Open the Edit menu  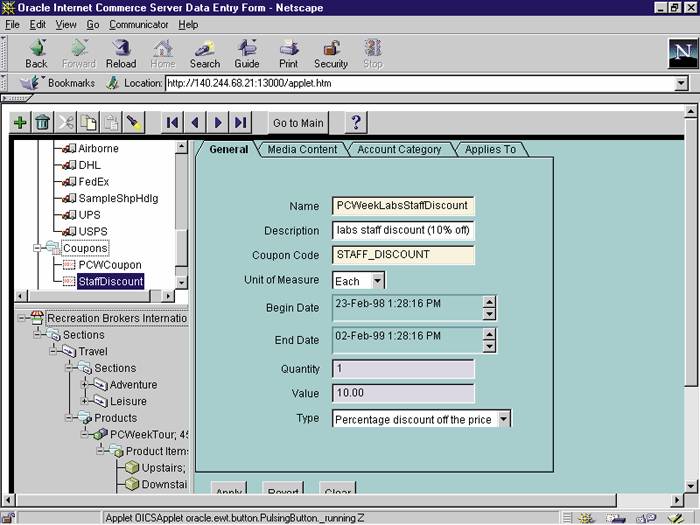[x=38, y=25]
